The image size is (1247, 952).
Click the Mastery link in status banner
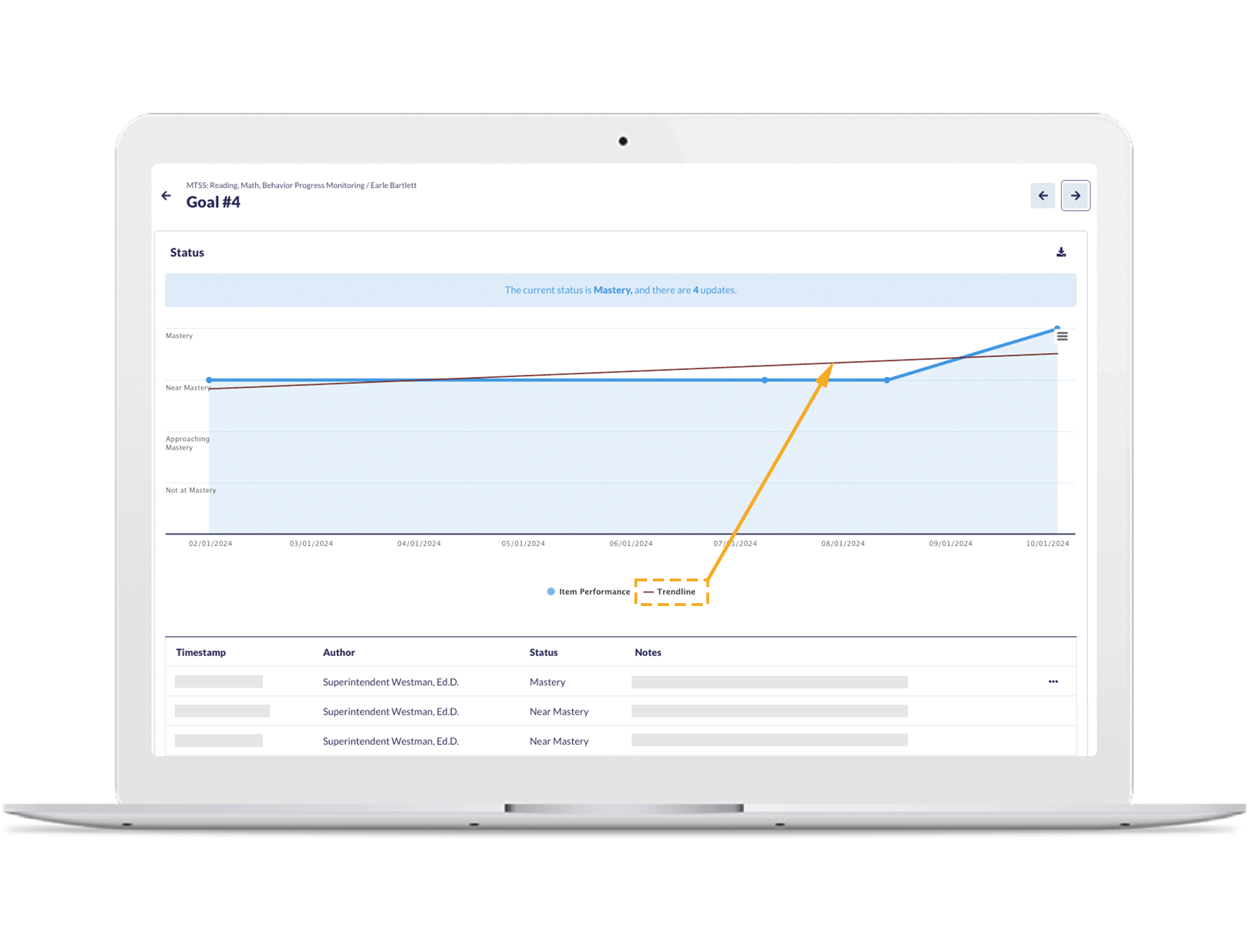pos(612,290)
